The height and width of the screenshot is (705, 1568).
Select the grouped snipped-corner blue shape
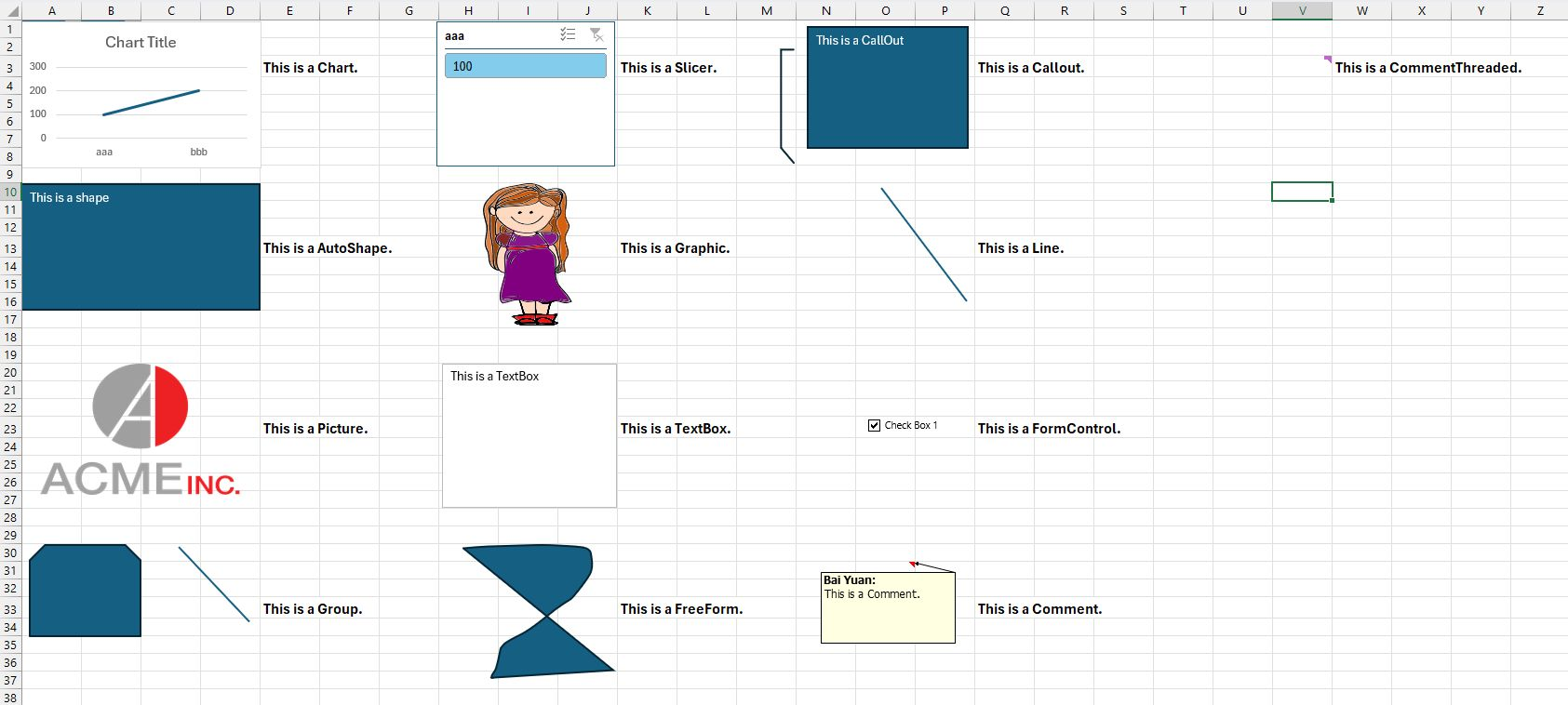(85, 591)
